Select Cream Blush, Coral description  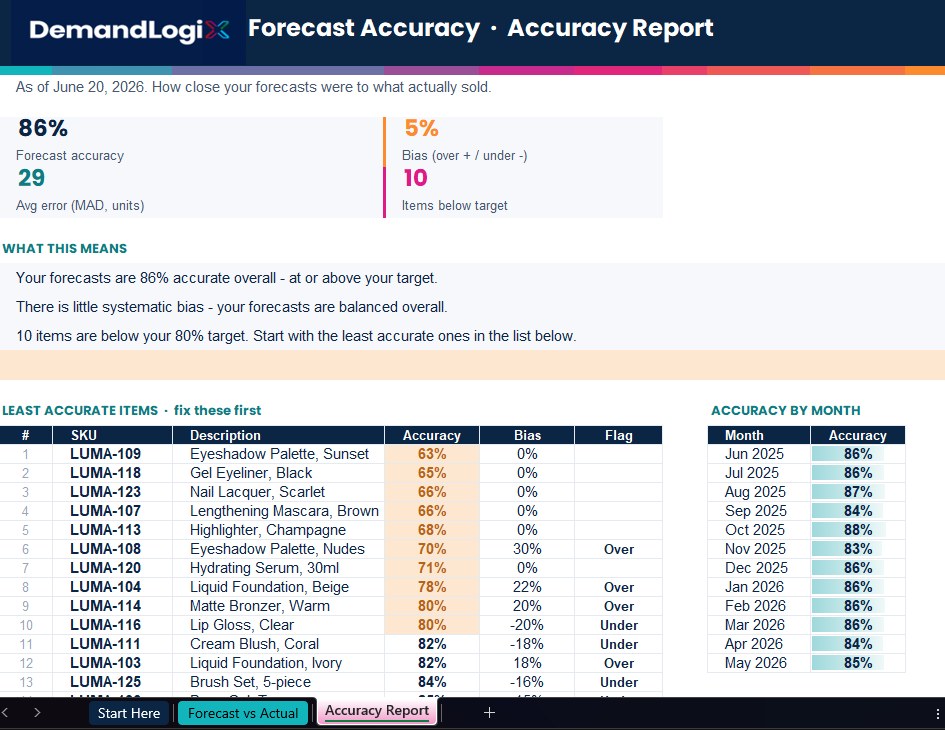point(278,644)
